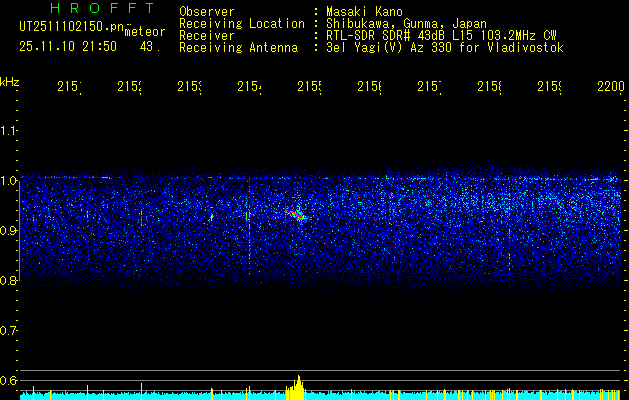Screen dimensions: 629x400
Task: Select the antenna text 3el Yagi(V) Az 330
Action: tap(387, 48)
